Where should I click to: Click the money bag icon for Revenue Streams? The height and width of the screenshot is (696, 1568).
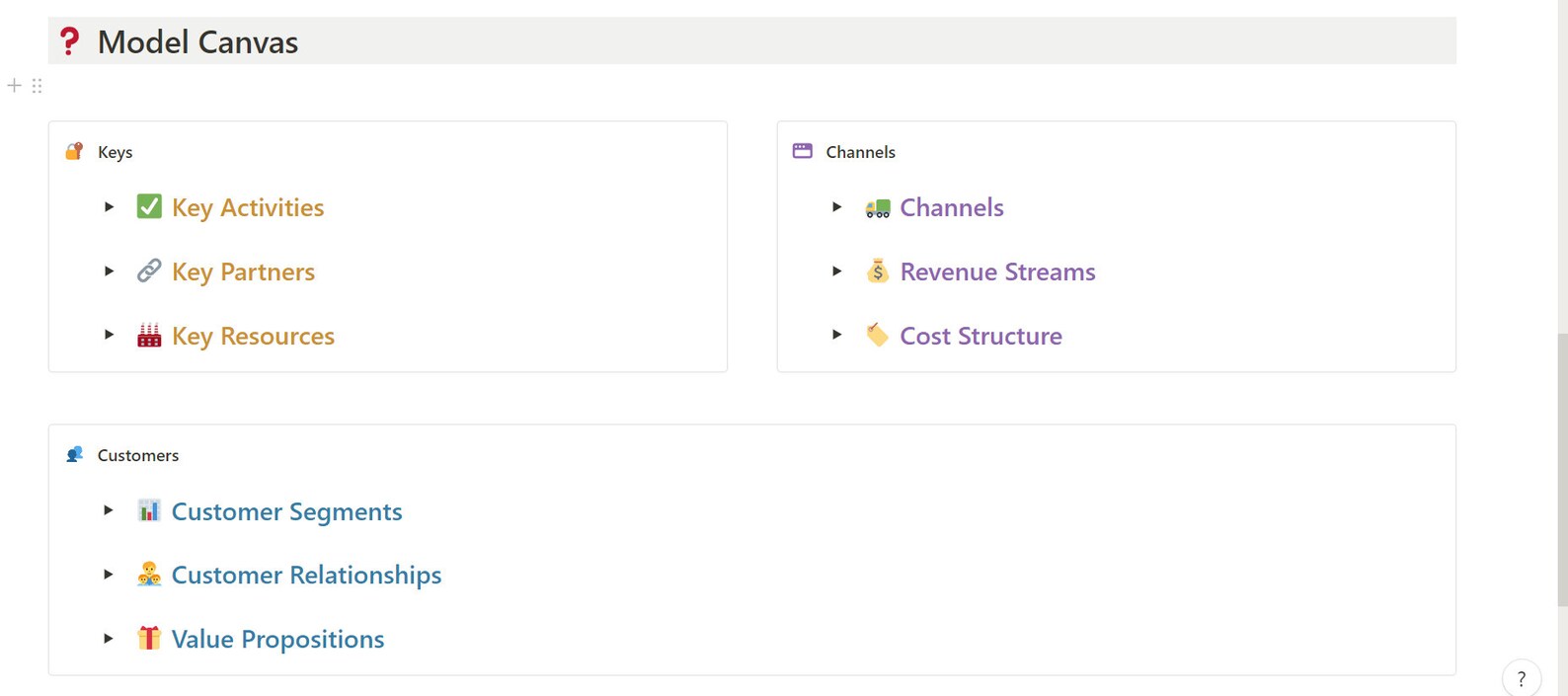click(x=878, y=271)
